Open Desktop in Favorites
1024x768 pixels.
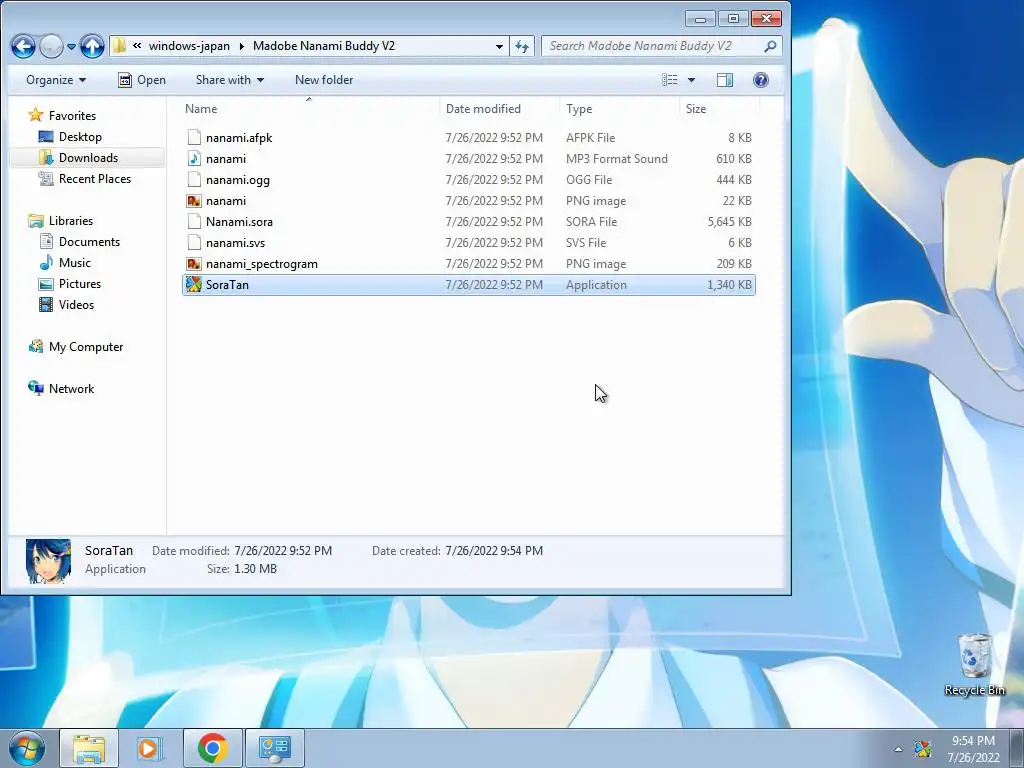[80, 136]
